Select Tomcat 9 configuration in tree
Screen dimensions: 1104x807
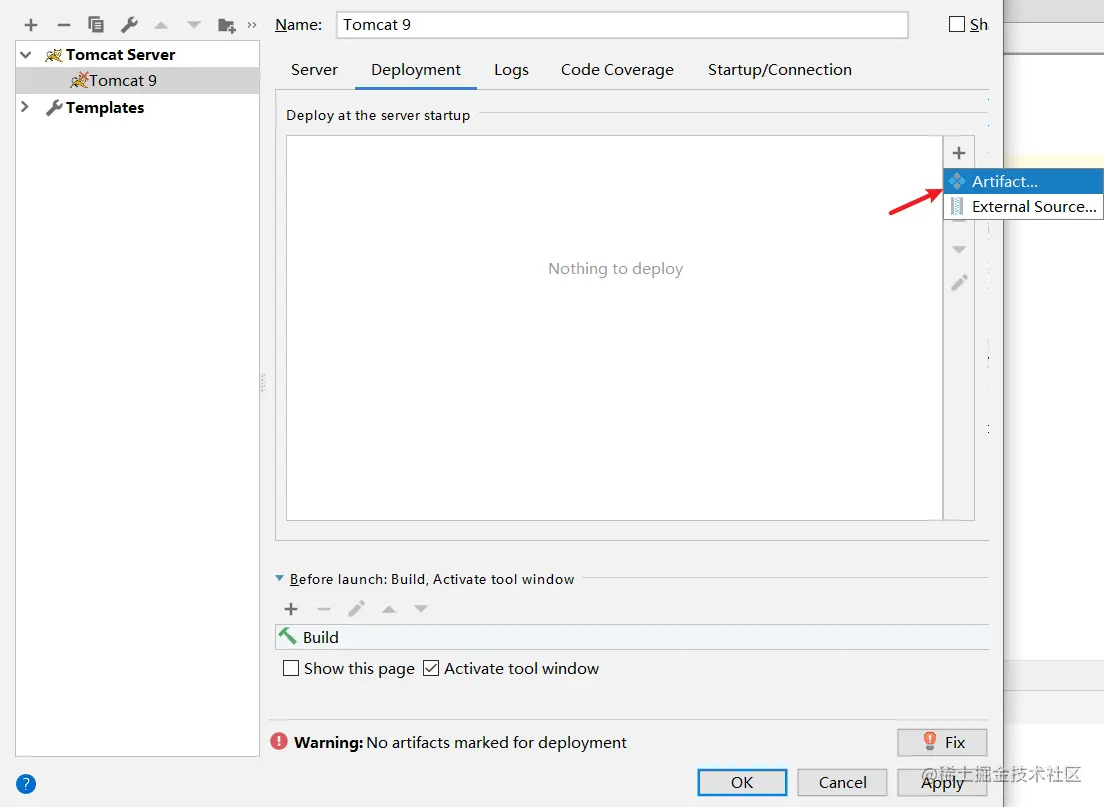click(x=137, y=81)
